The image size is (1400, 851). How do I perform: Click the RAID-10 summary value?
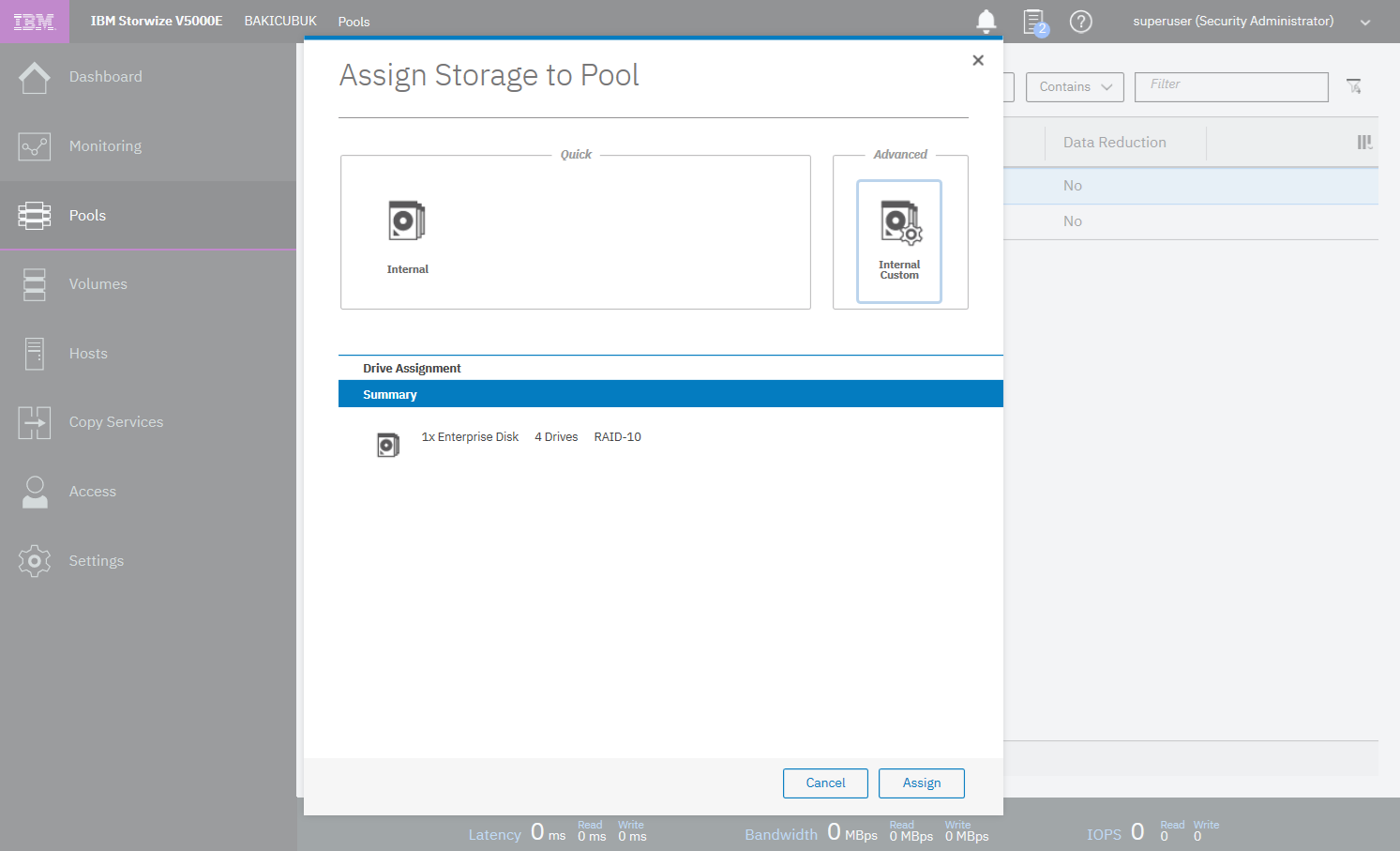click(618, 437)
